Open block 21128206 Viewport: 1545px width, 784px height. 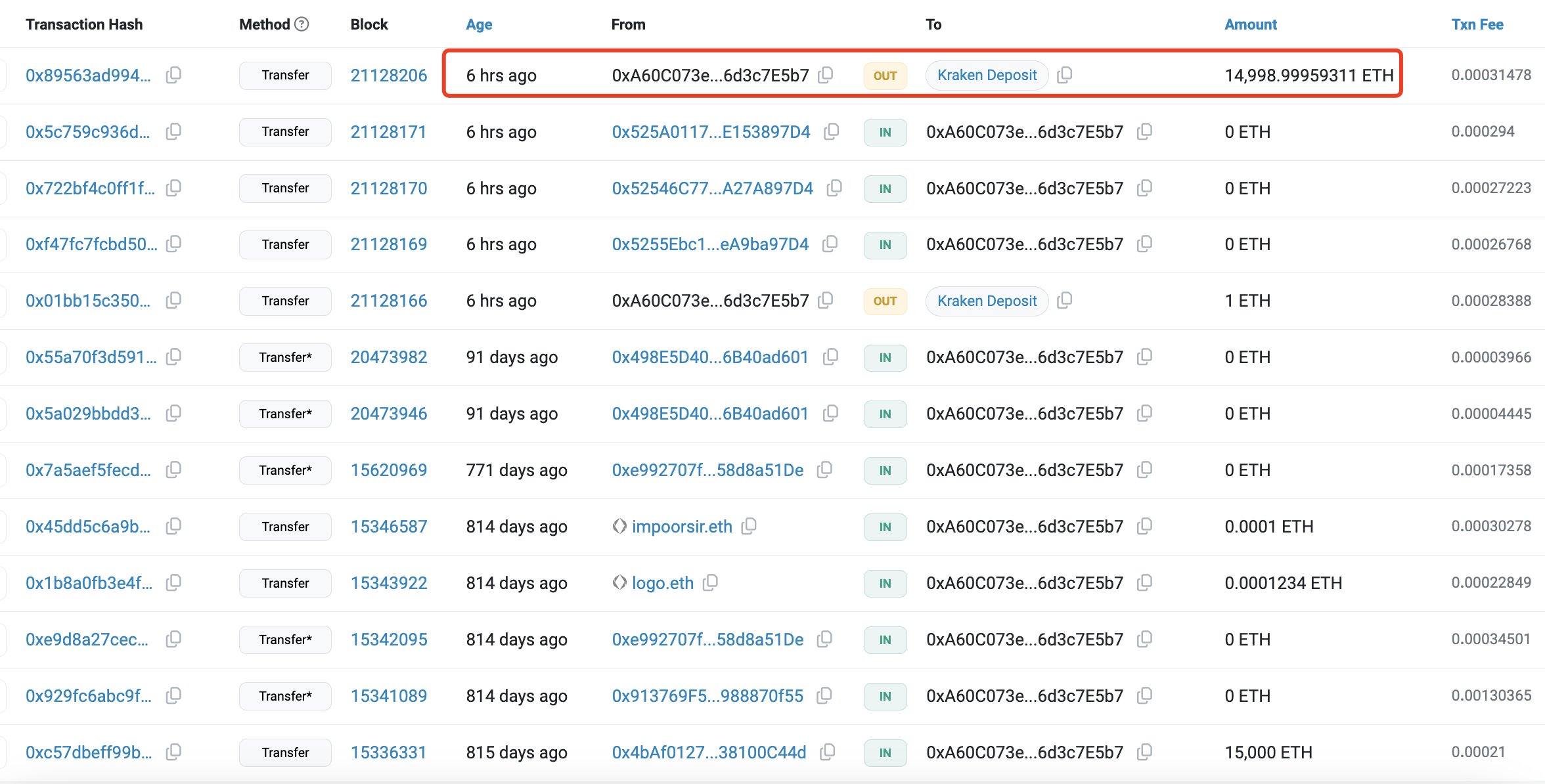pos(388,76)
